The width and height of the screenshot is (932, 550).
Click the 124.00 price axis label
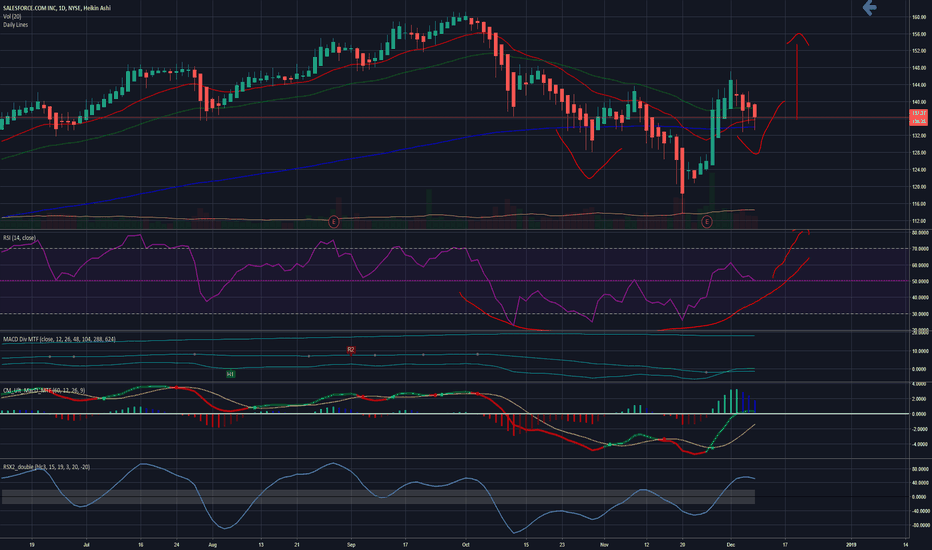(919, 170)
